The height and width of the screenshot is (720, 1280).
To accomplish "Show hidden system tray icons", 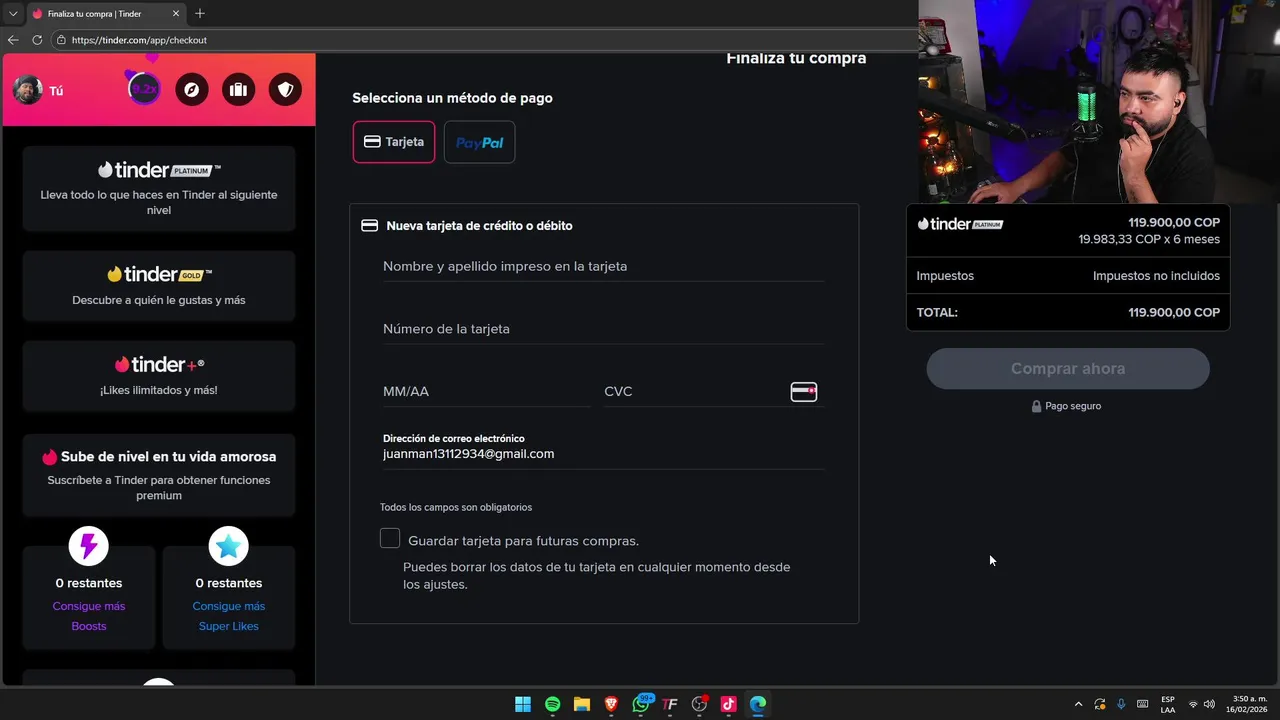I will (1078, 704).
